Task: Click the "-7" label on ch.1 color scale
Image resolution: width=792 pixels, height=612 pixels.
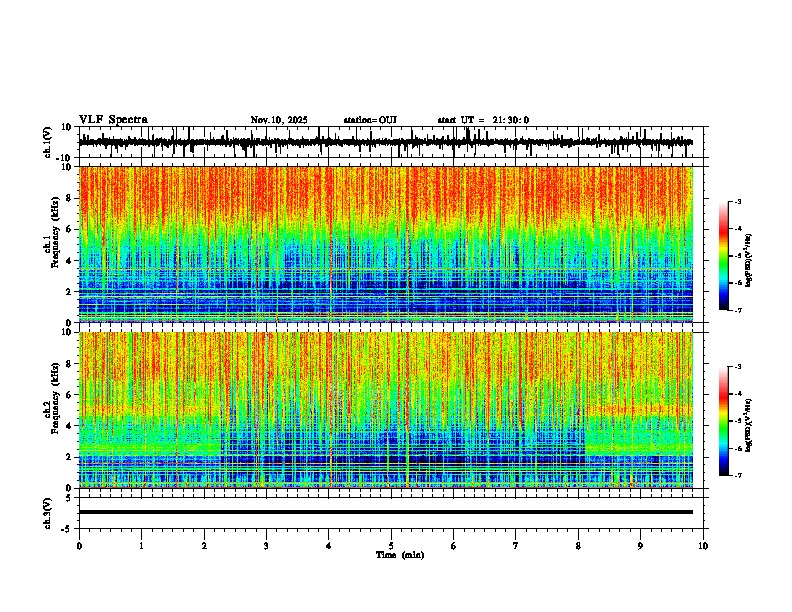Action: pos(737,310)
